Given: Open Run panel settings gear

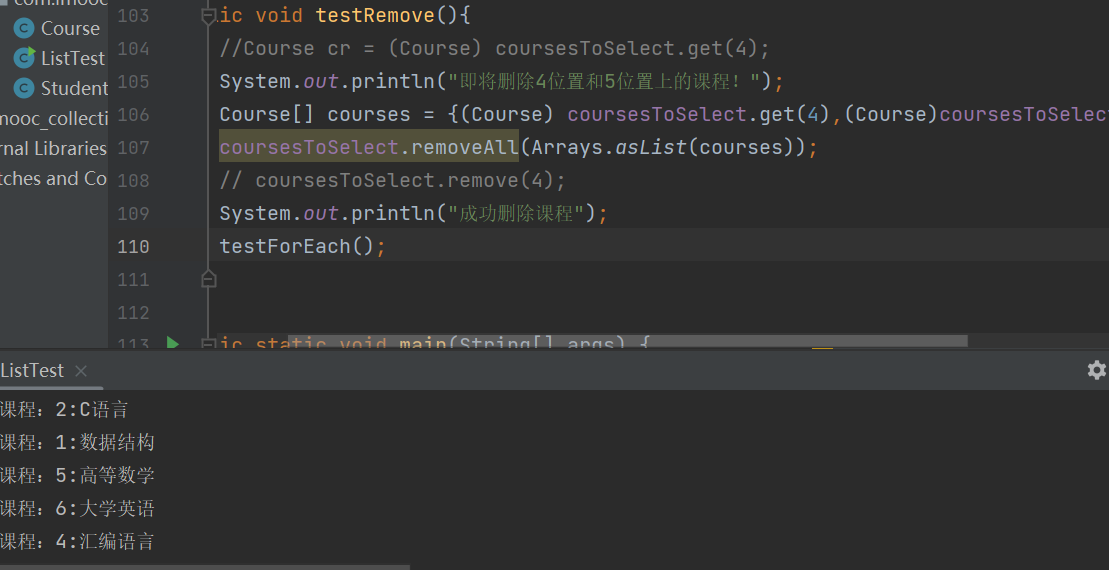Looking at the screenshot, I should point(1096,370).
